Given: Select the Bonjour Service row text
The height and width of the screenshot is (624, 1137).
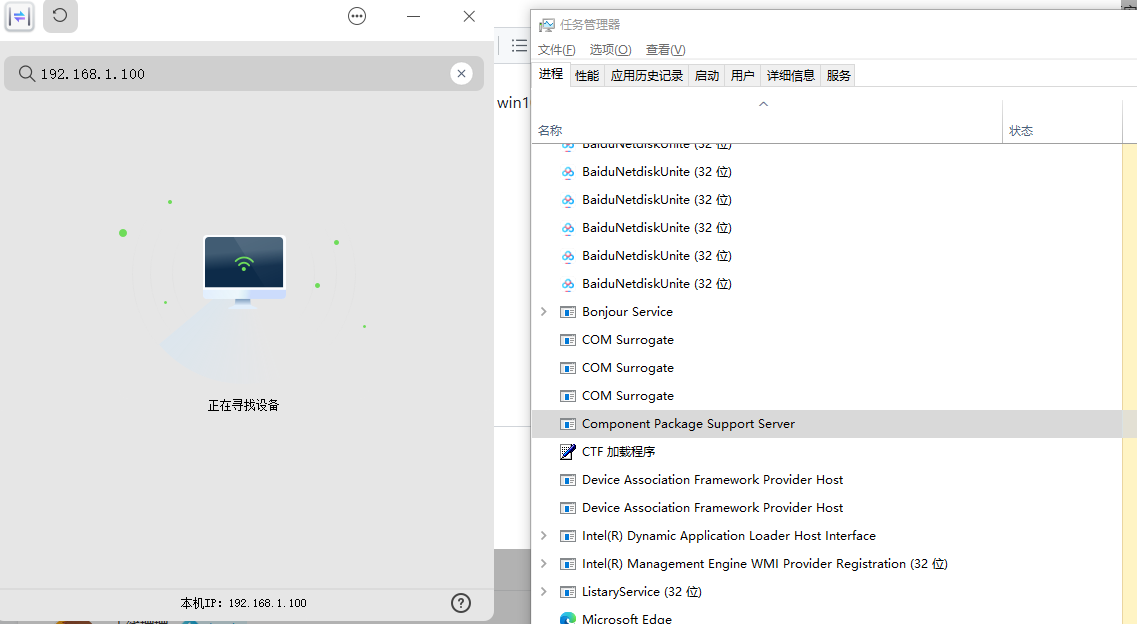Looking at the screenshot, I should coord(627,312).
